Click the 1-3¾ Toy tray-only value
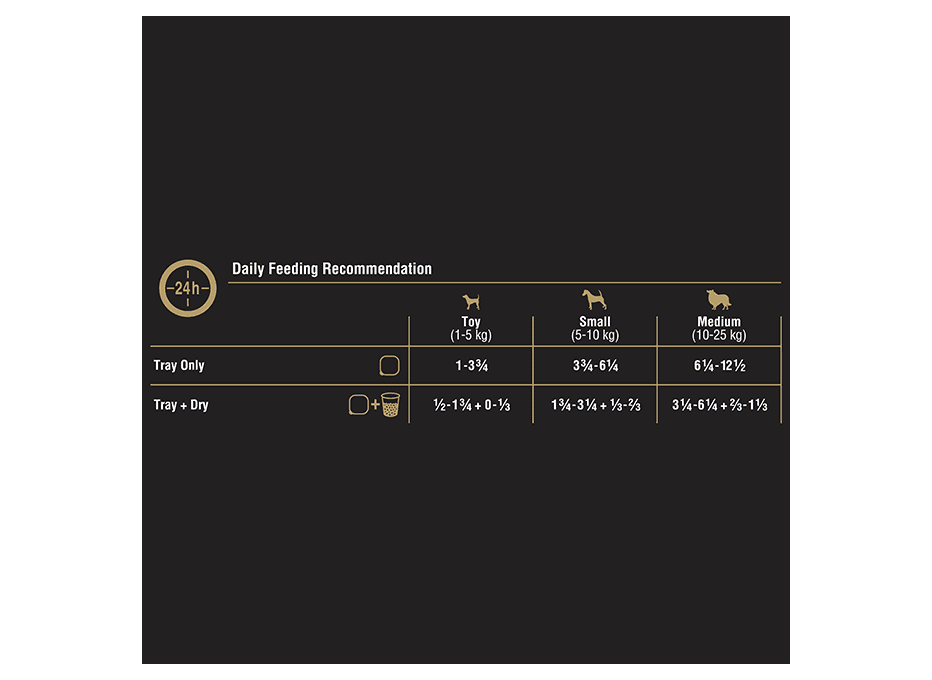The height and width of the screenshot is (680, 932). pos(471,366)
